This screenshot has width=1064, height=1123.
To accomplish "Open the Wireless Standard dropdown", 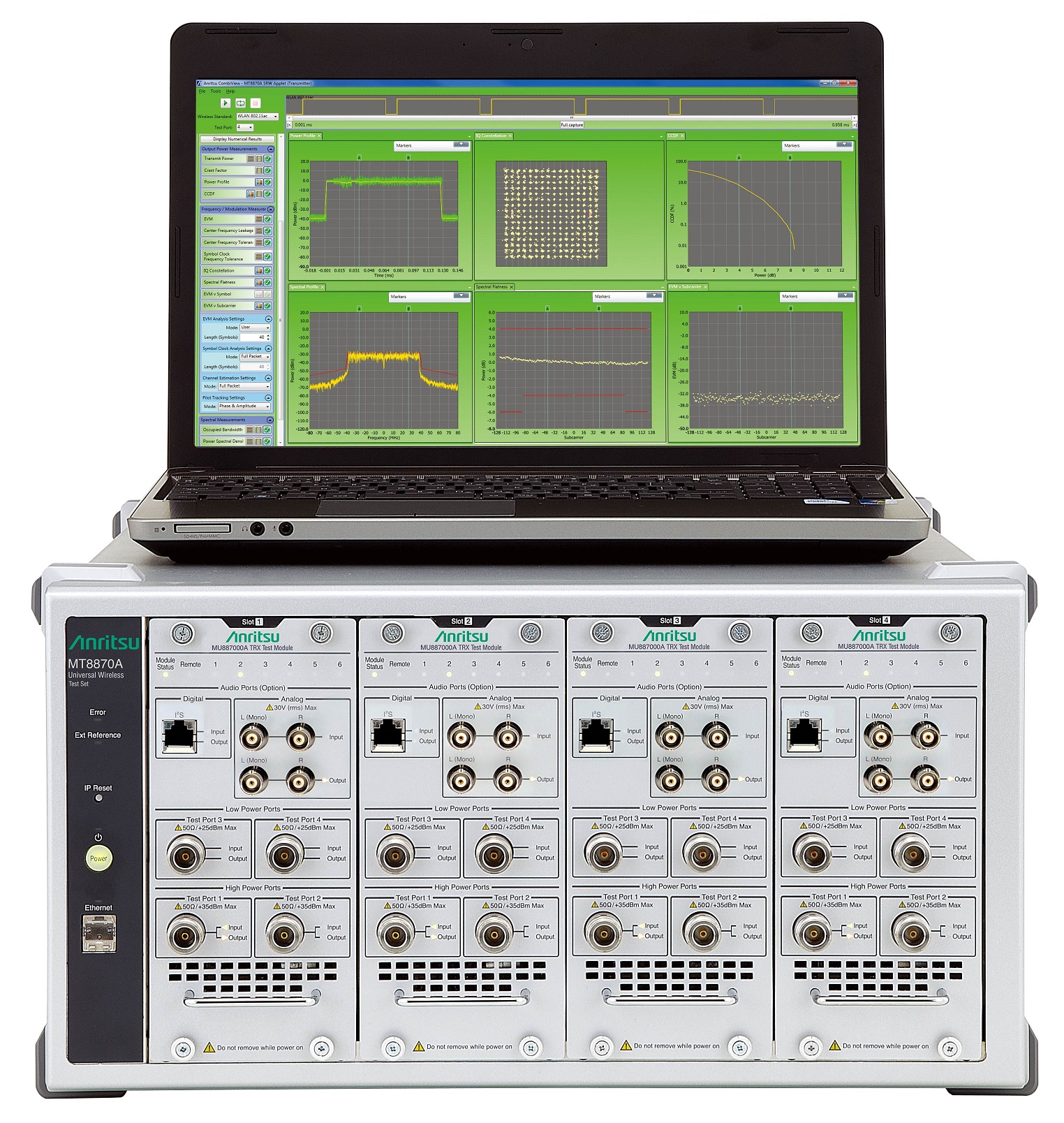I will [257, 117].
